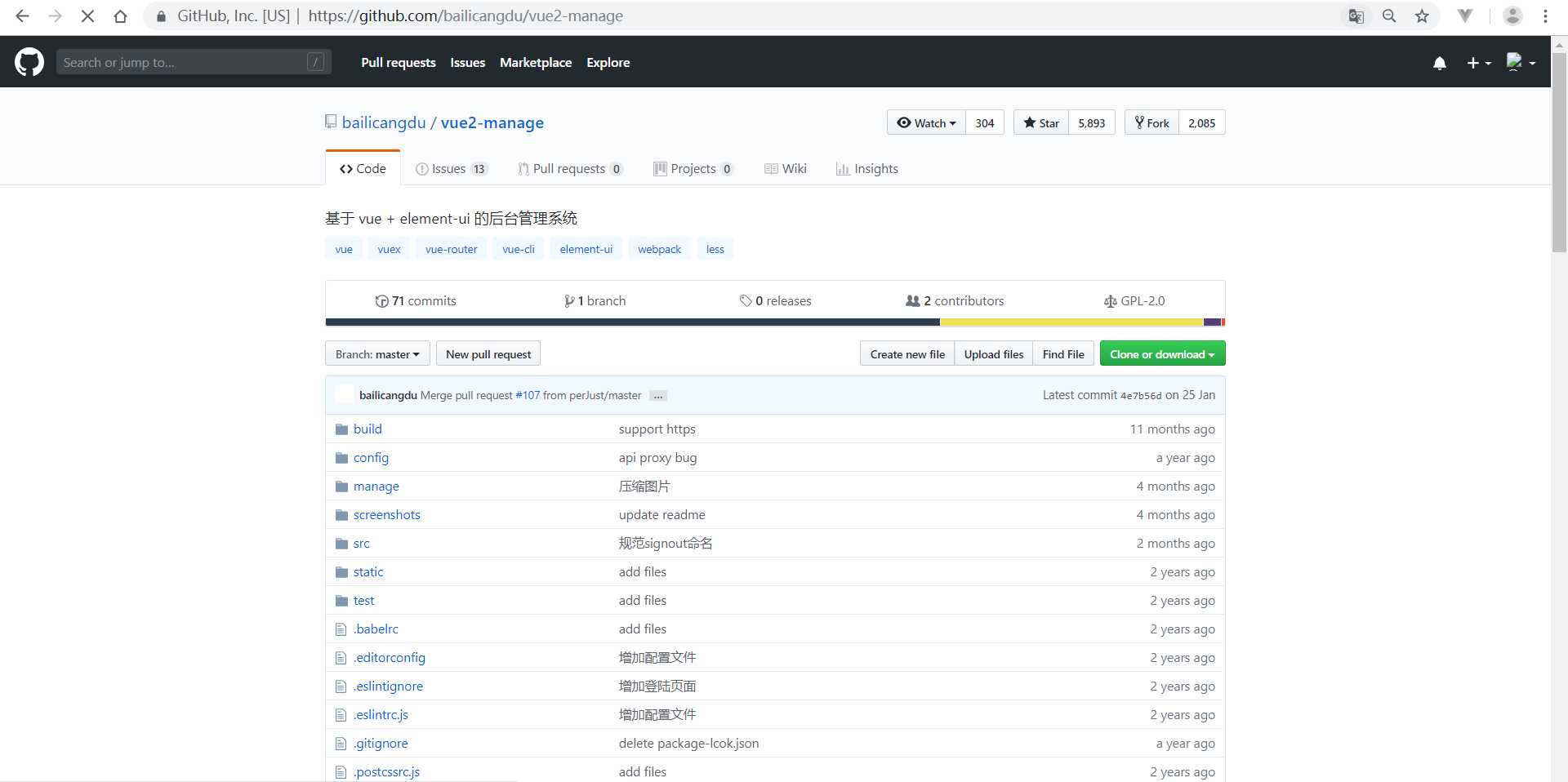Open the Wiki tab
Viewport: 1568px width, 782px height.
coord(786,169)
